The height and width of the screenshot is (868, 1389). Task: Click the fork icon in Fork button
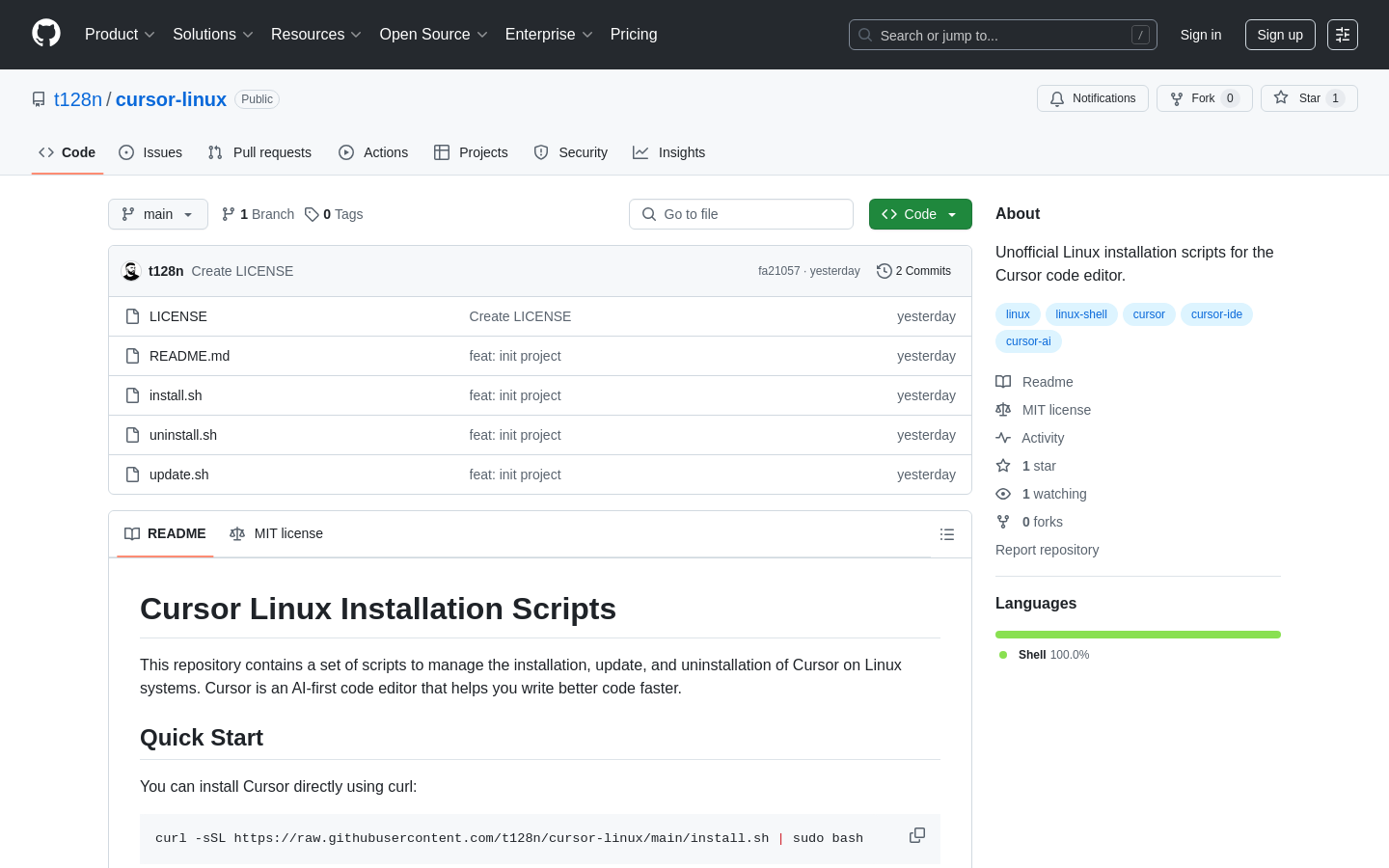[1177, 98]
